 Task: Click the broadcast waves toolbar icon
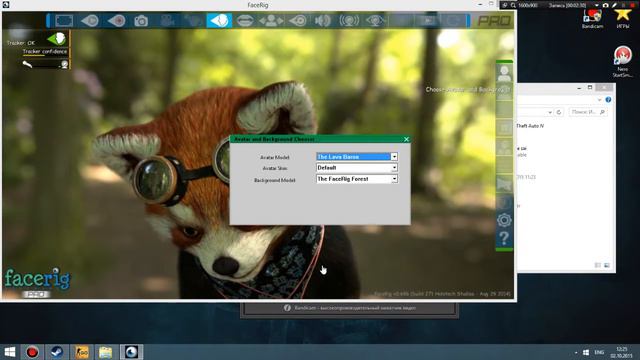click(349, 20)
